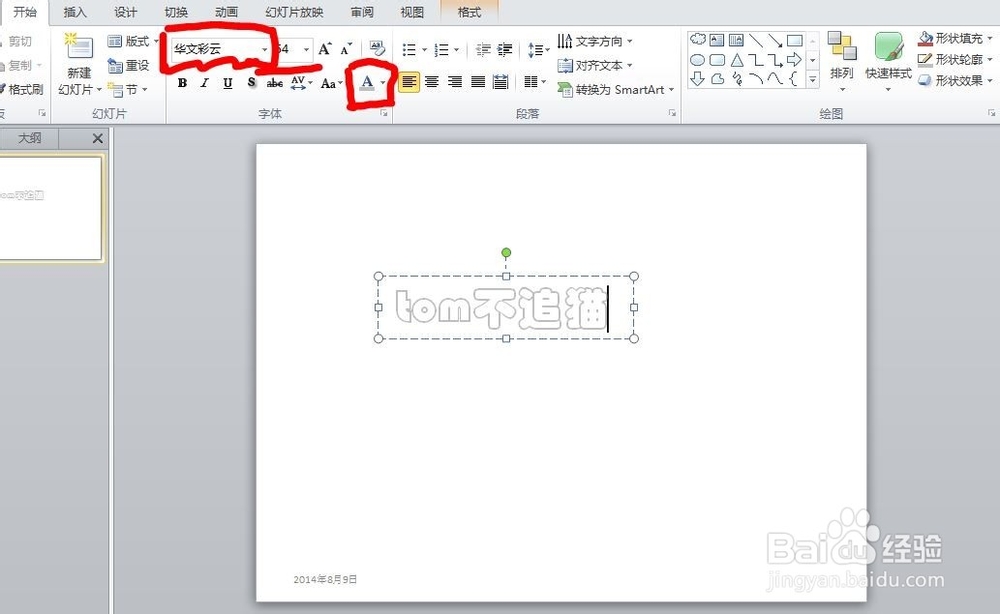This screenshot has height=614, width=1000.
Task: Open 快速样式 quick styles gallery
Action: pyautogui.click(x=888, y=62)
